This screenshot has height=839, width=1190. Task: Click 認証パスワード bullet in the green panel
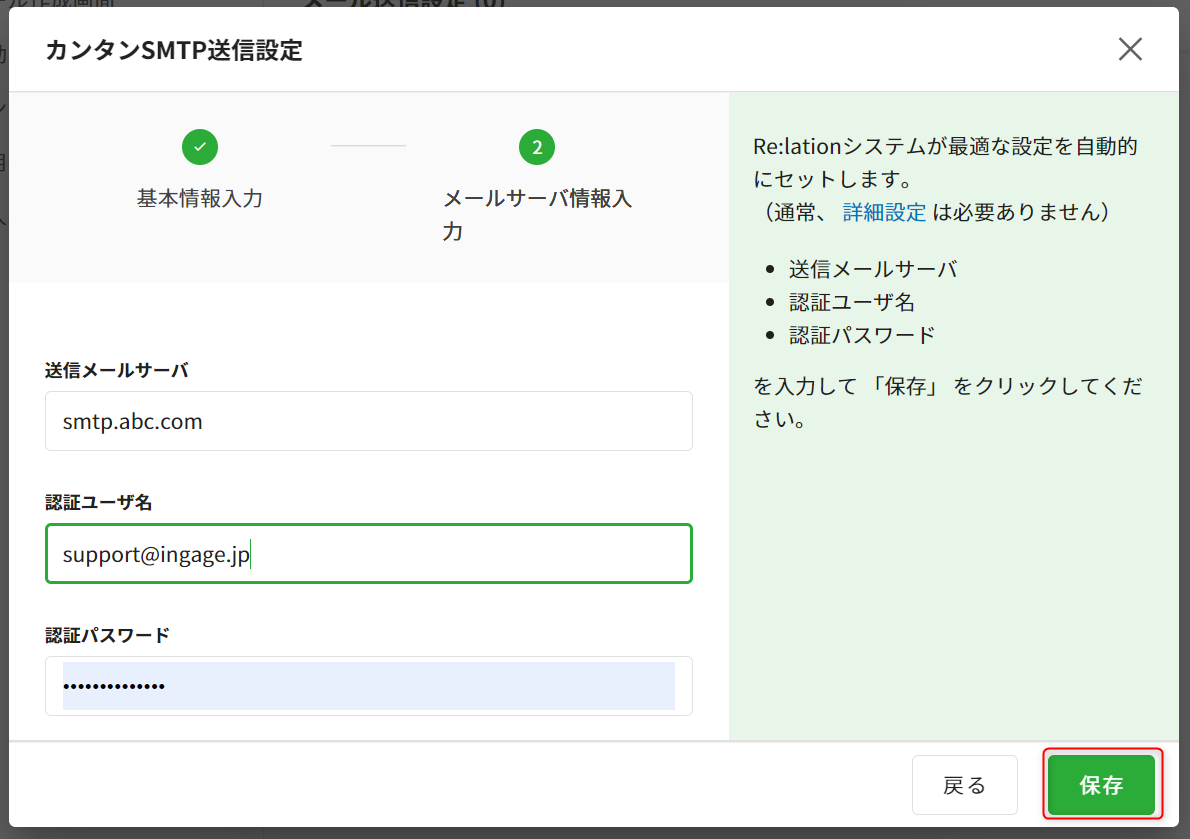click(x=862, y=335)
